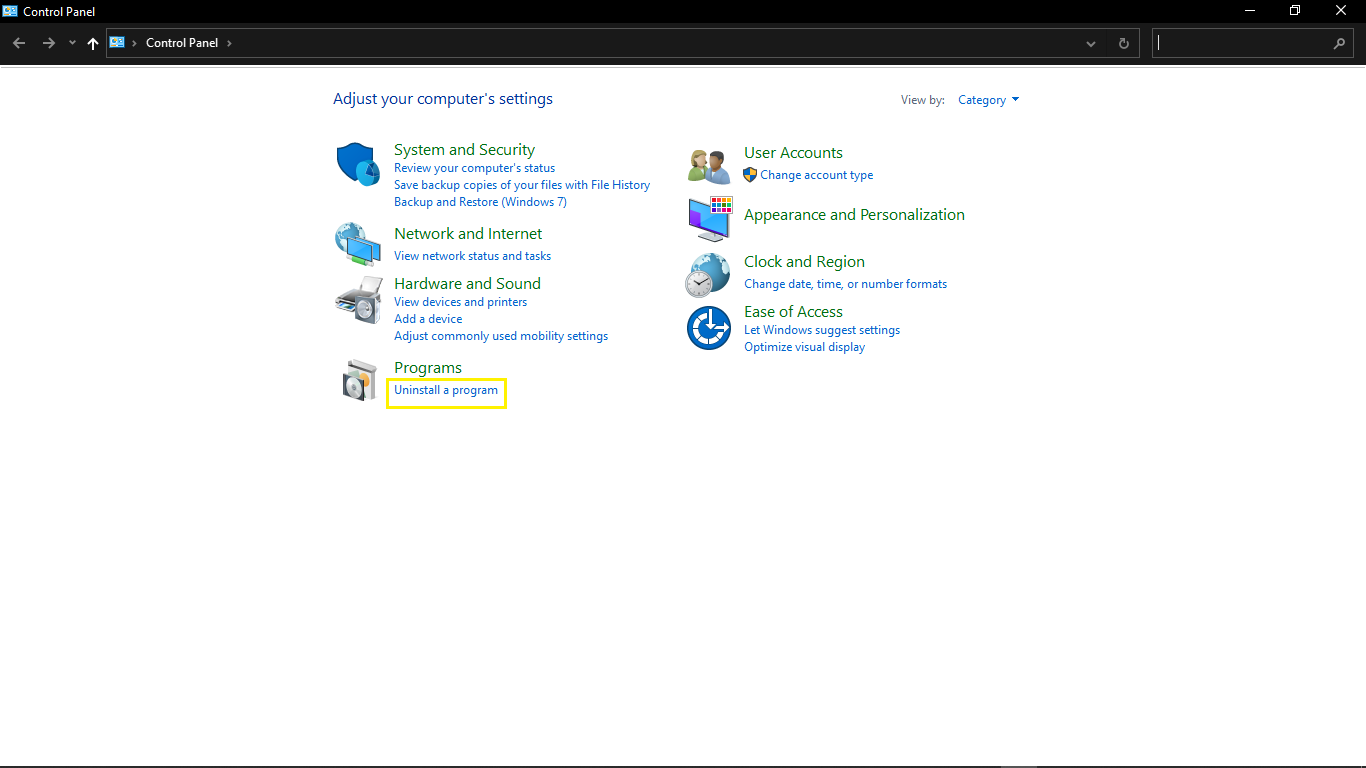Click inside the Control Panel search box

[1240, 43]
